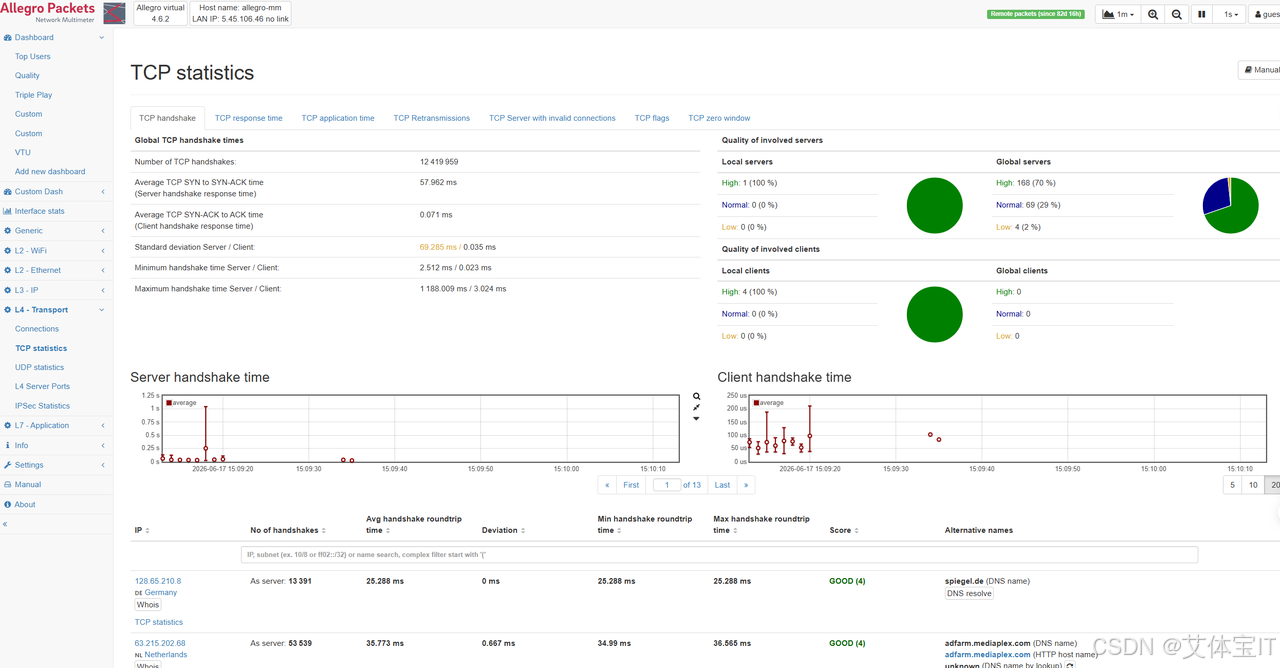Click the magnifier icon beside Server handshake graph

[697, 397]
